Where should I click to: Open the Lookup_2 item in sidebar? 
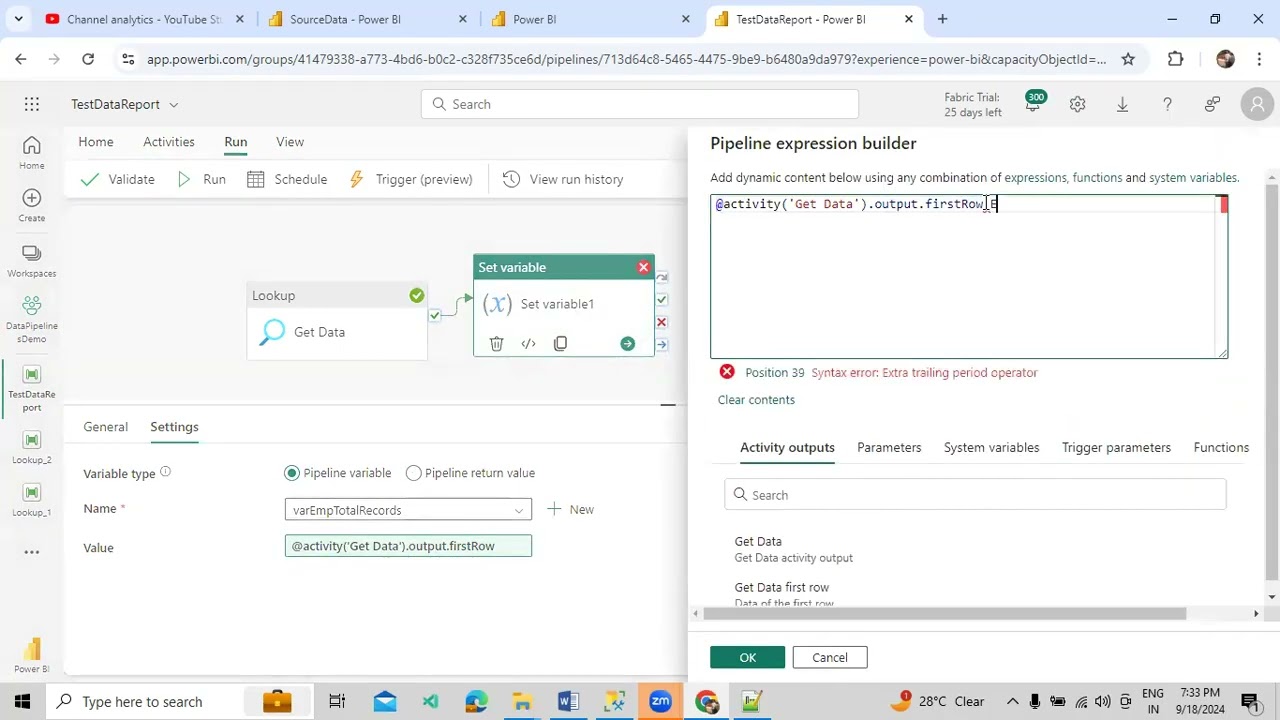[32, 448]
